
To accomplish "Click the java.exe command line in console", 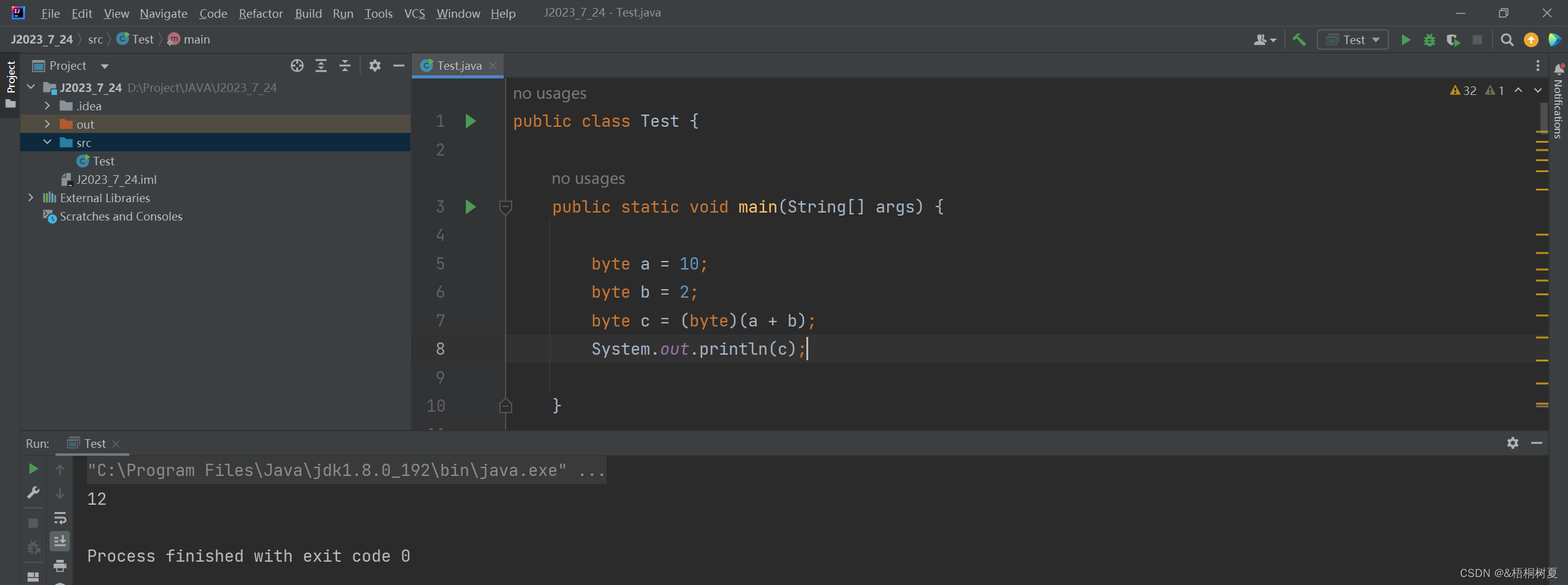I will 346,470.
